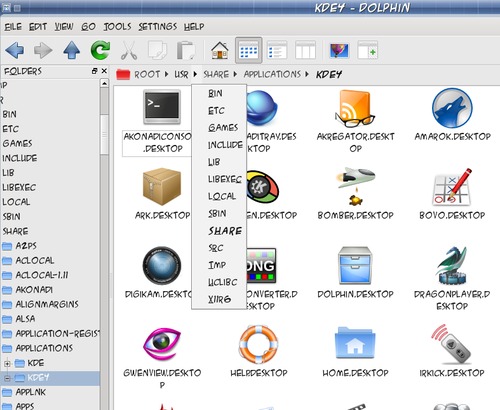This screenshot has width=500, height=410.
Task: Select Sbin in the Folders panel
Action: [x=11, y=216]
